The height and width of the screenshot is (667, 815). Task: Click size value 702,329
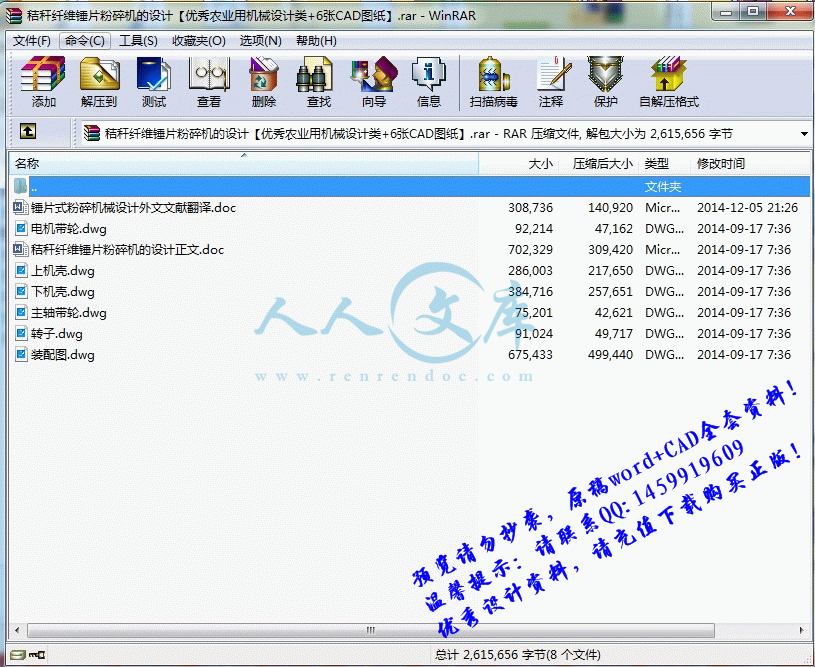pyautogui.click(x=530, y=250)
